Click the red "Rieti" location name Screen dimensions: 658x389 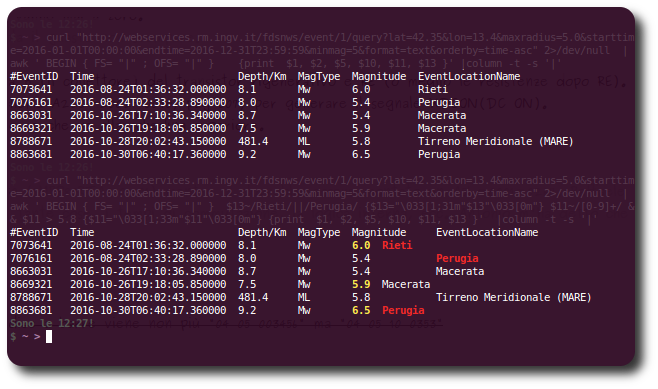coord(397,245)
